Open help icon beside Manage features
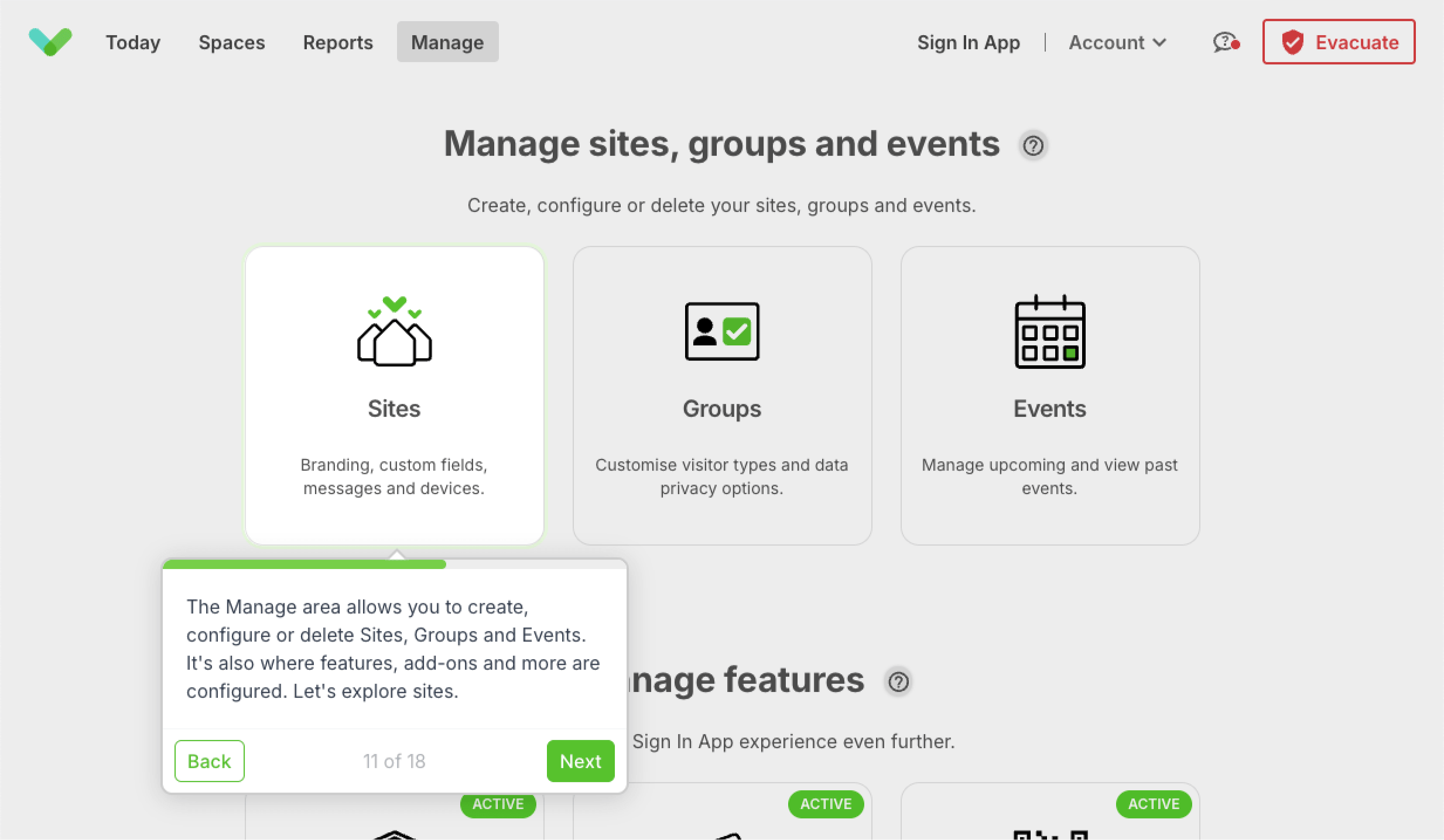Viewport: 1444px width, 840px height. pos(899,681)
